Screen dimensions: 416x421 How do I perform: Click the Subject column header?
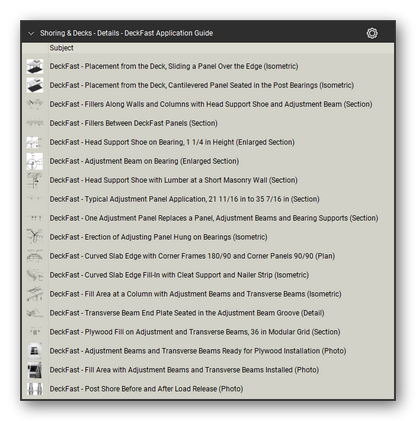coord(61,48)
